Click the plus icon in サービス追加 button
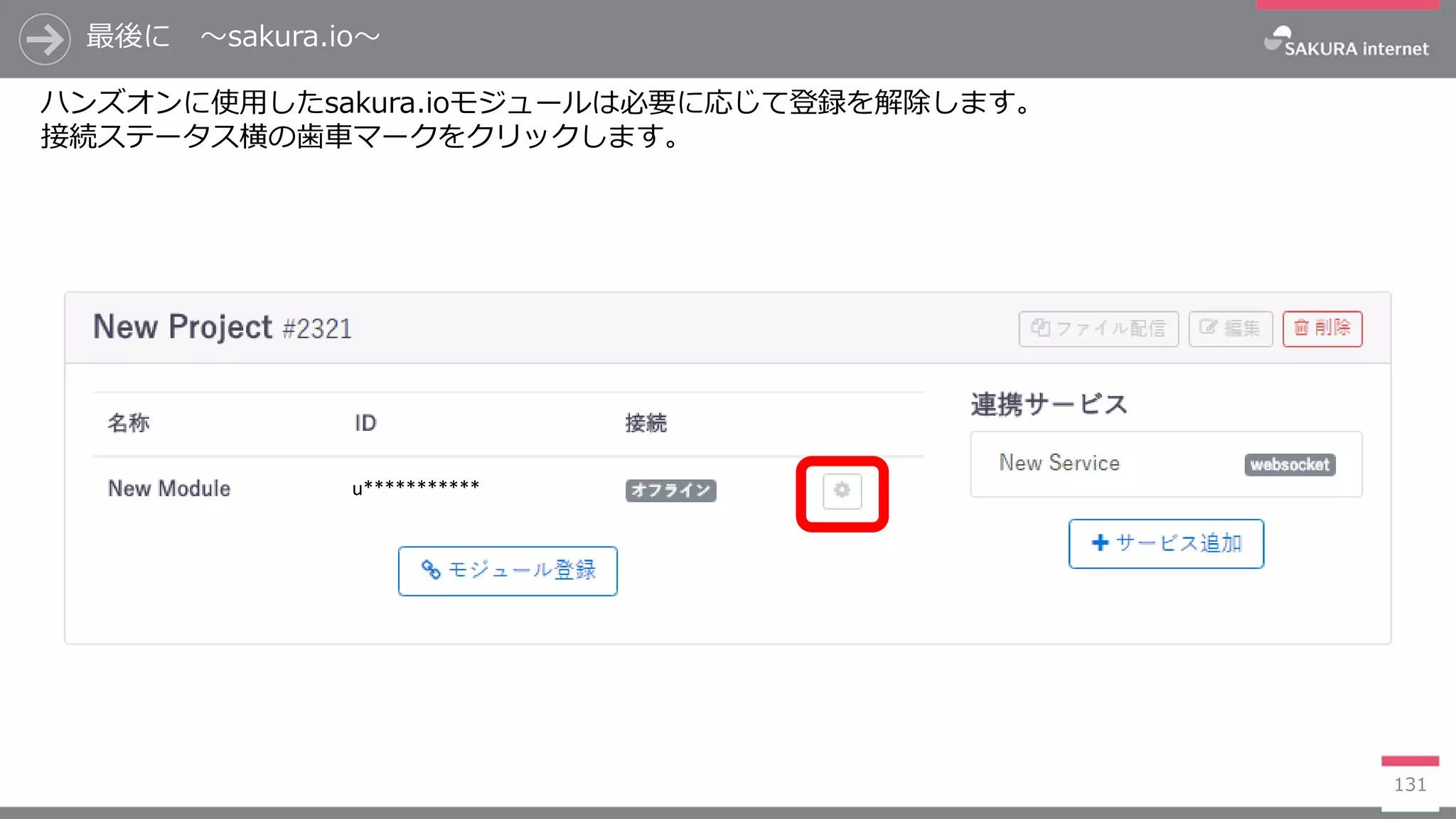Screen dimensions: 1456x819 tap(1100, 542)
